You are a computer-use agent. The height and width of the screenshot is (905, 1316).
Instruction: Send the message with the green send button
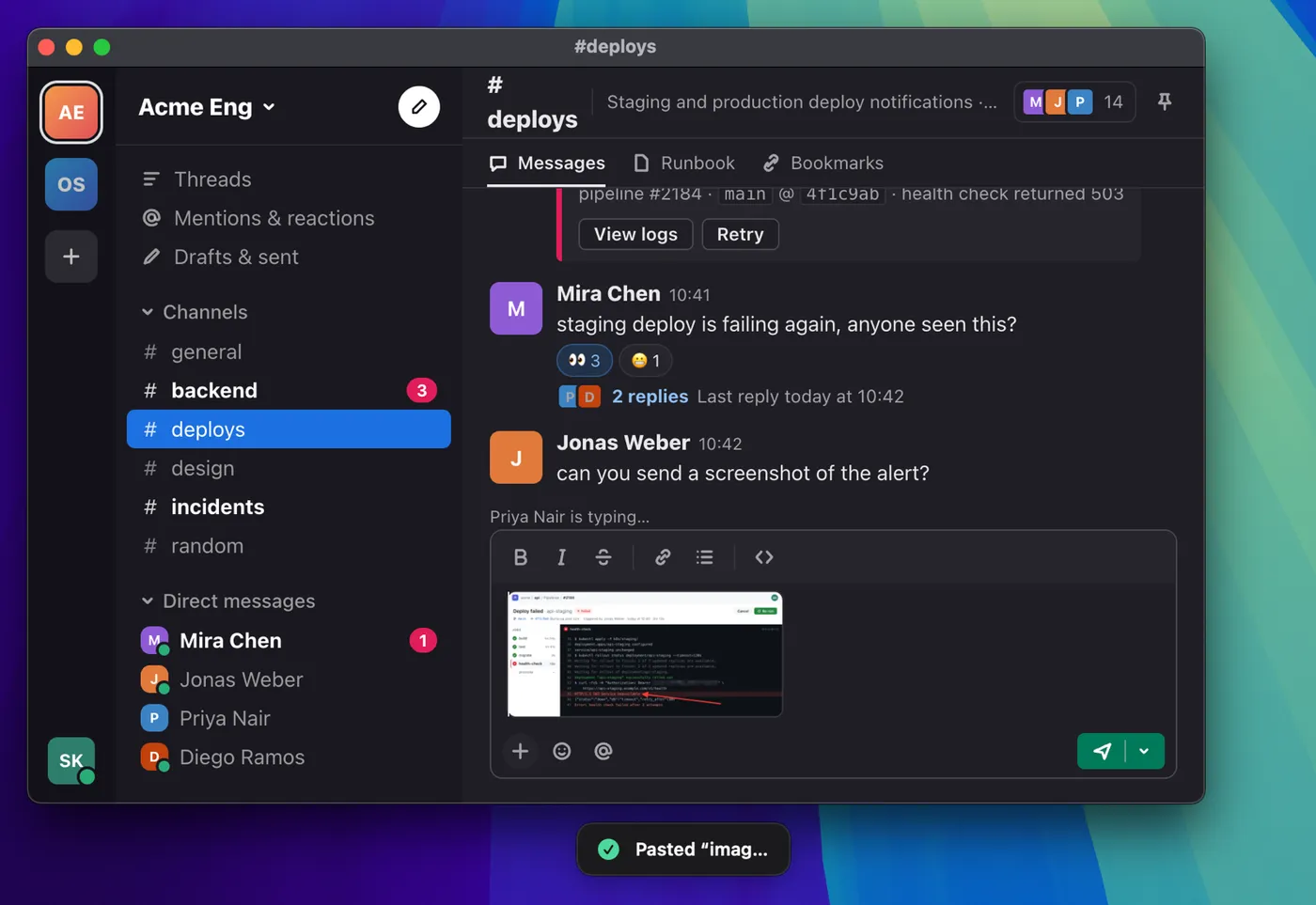1102,751
